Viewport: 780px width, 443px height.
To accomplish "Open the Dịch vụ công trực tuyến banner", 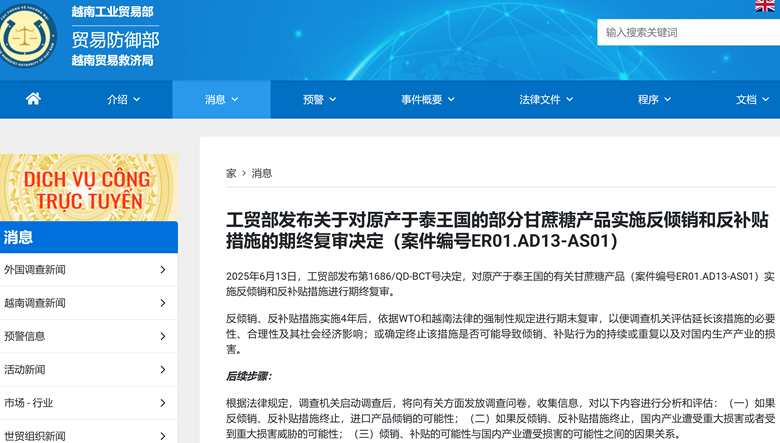I will (x=89, y=187).
